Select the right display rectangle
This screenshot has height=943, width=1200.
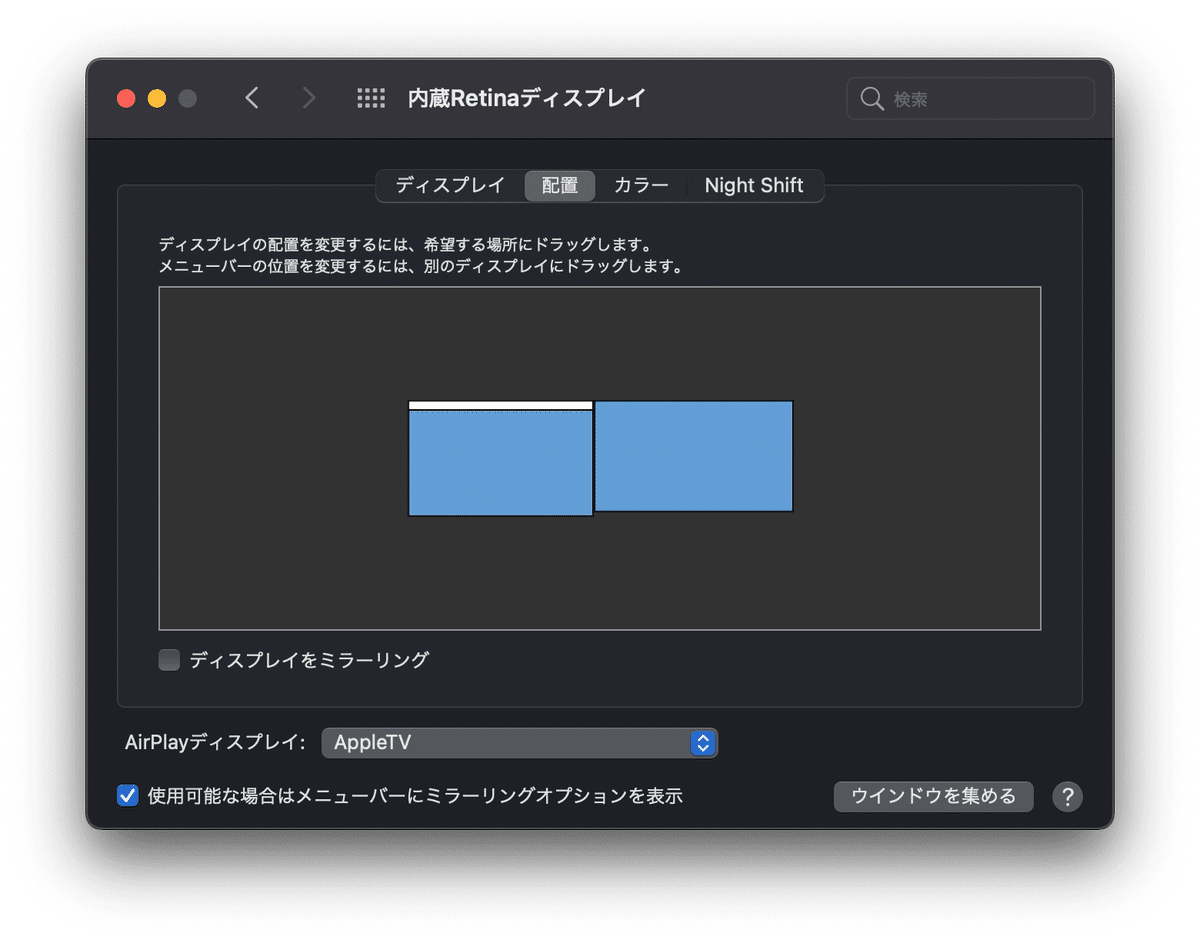click(x=694, y=456)
